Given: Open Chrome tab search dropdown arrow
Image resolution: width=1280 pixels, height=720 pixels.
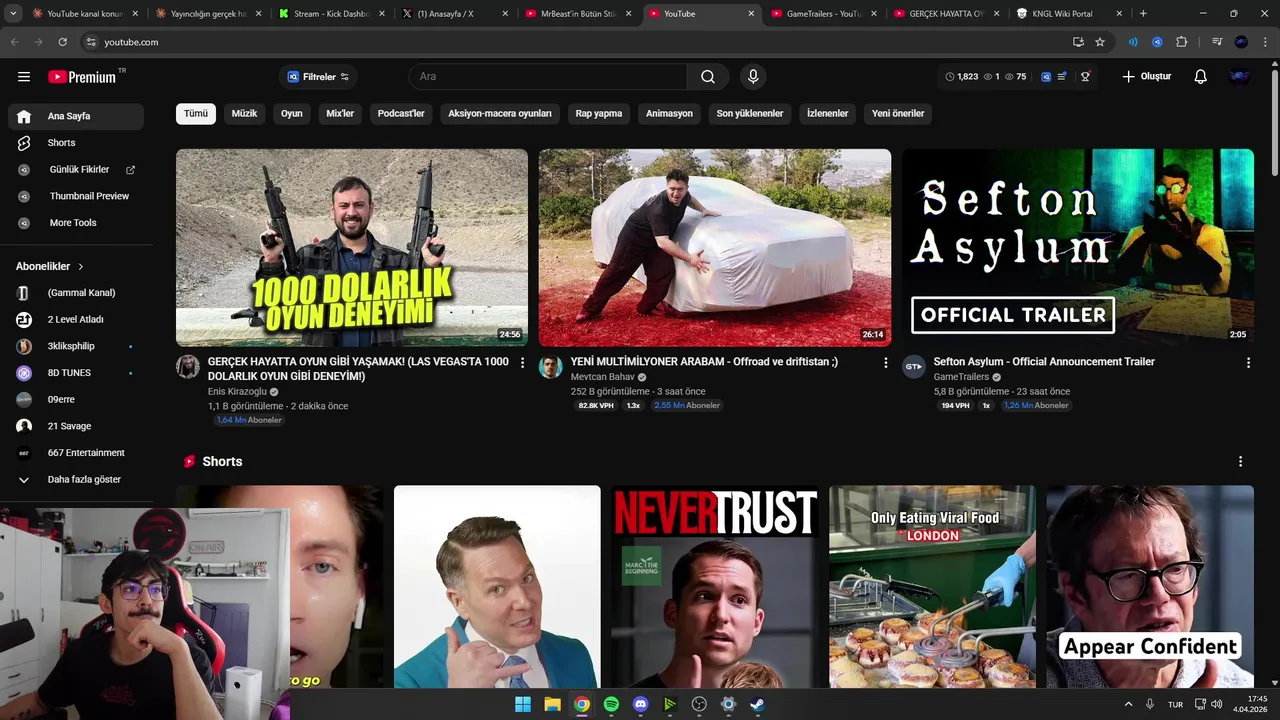Looking at the screenshot, I should (12, 14).
